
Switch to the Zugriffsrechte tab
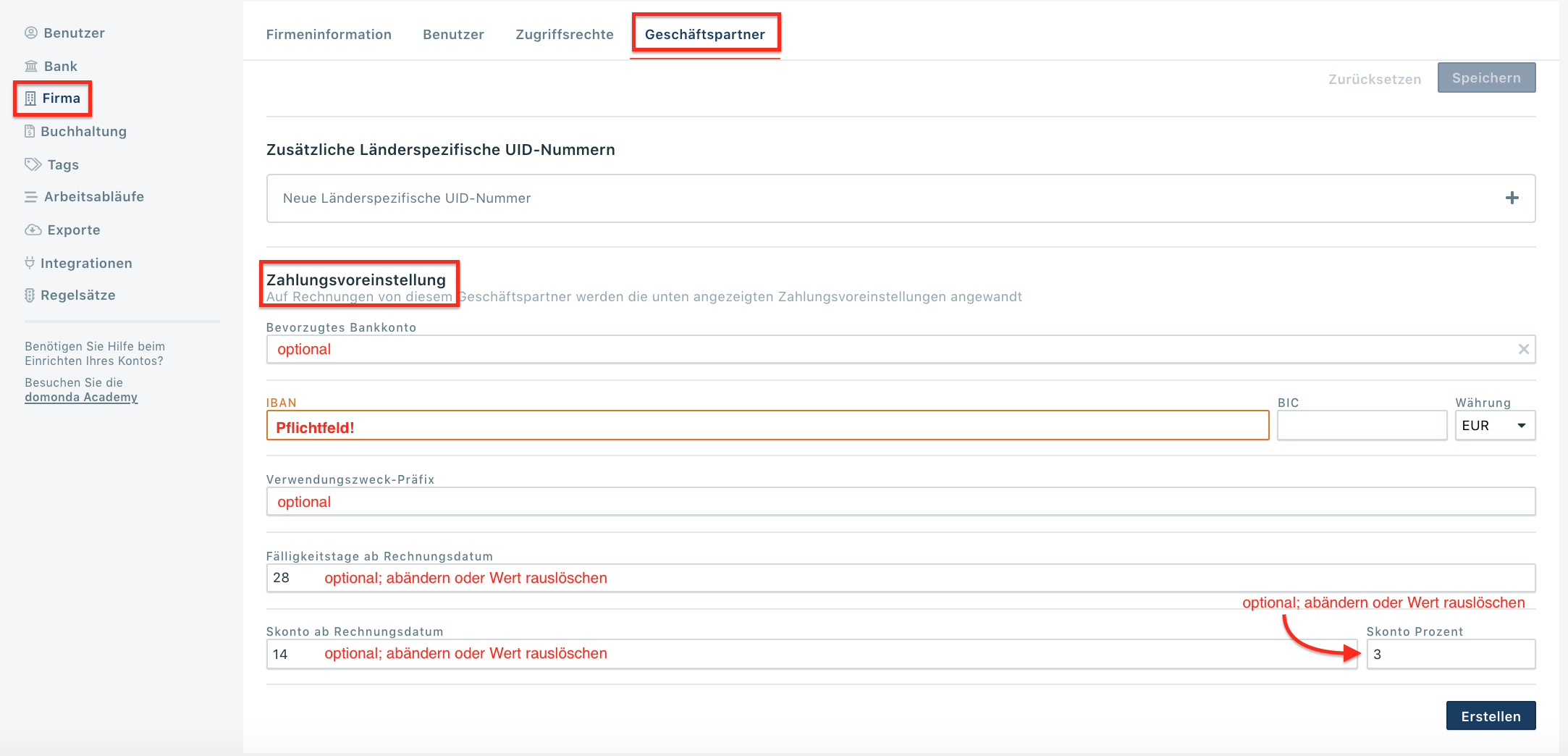point(564,35)
